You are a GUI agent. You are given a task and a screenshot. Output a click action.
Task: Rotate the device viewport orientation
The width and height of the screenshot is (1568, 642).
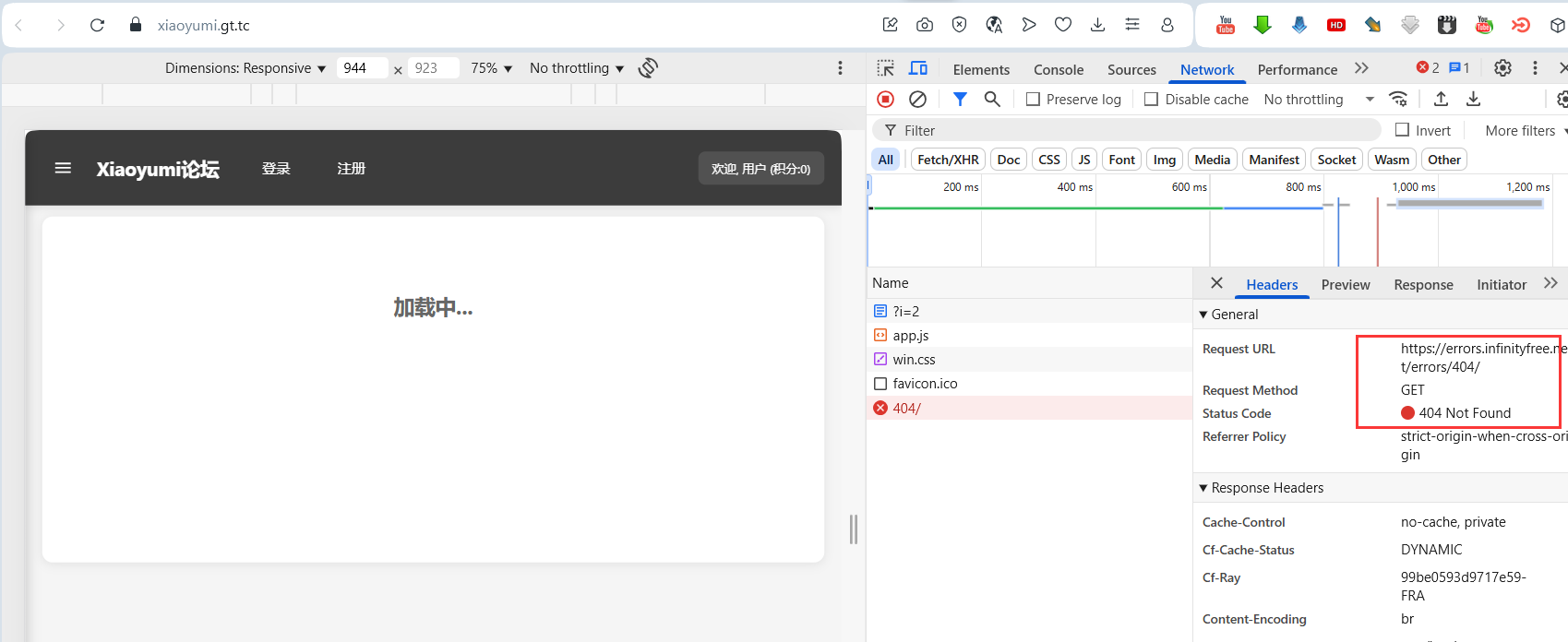tap(648, 68)
